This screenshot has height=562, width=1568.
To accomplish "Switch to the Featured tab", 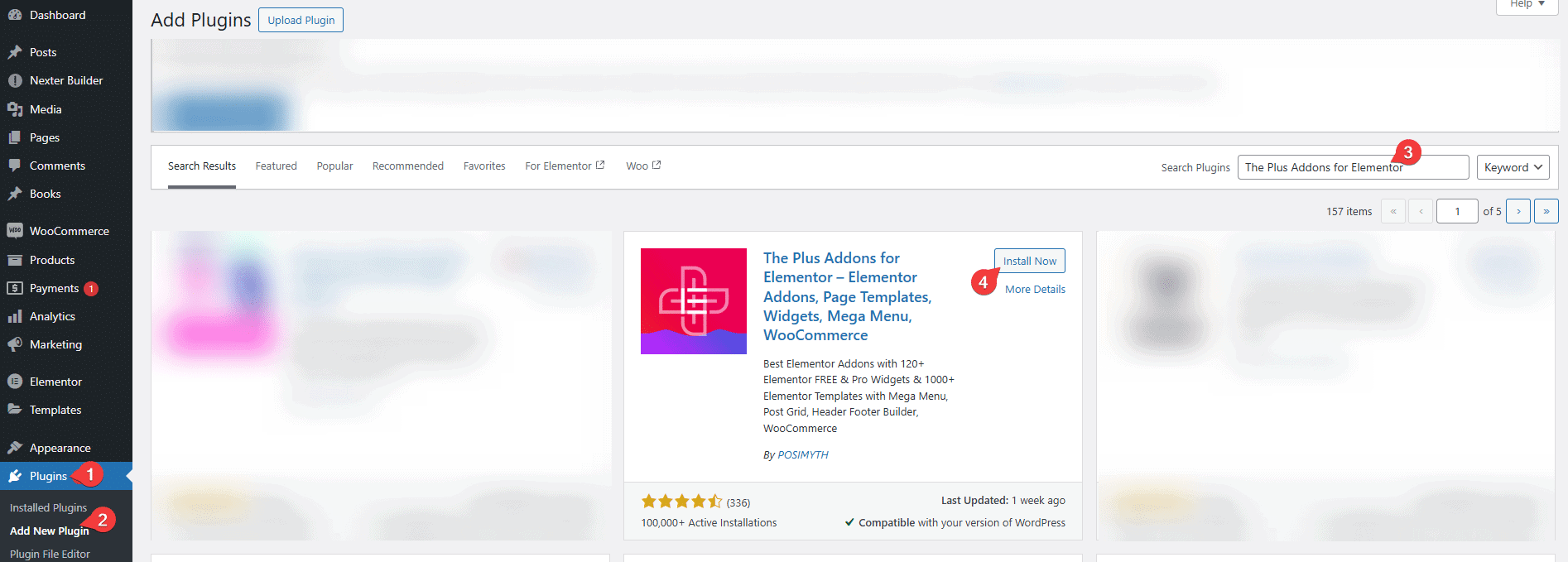I will [276, 166].
